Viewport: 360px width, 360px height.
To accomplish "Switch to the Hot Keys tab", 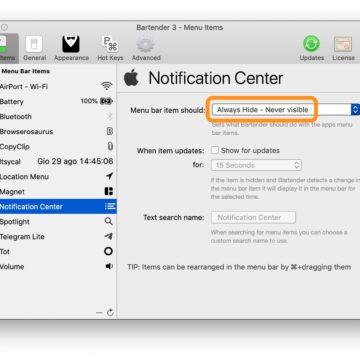I will 110,49.
